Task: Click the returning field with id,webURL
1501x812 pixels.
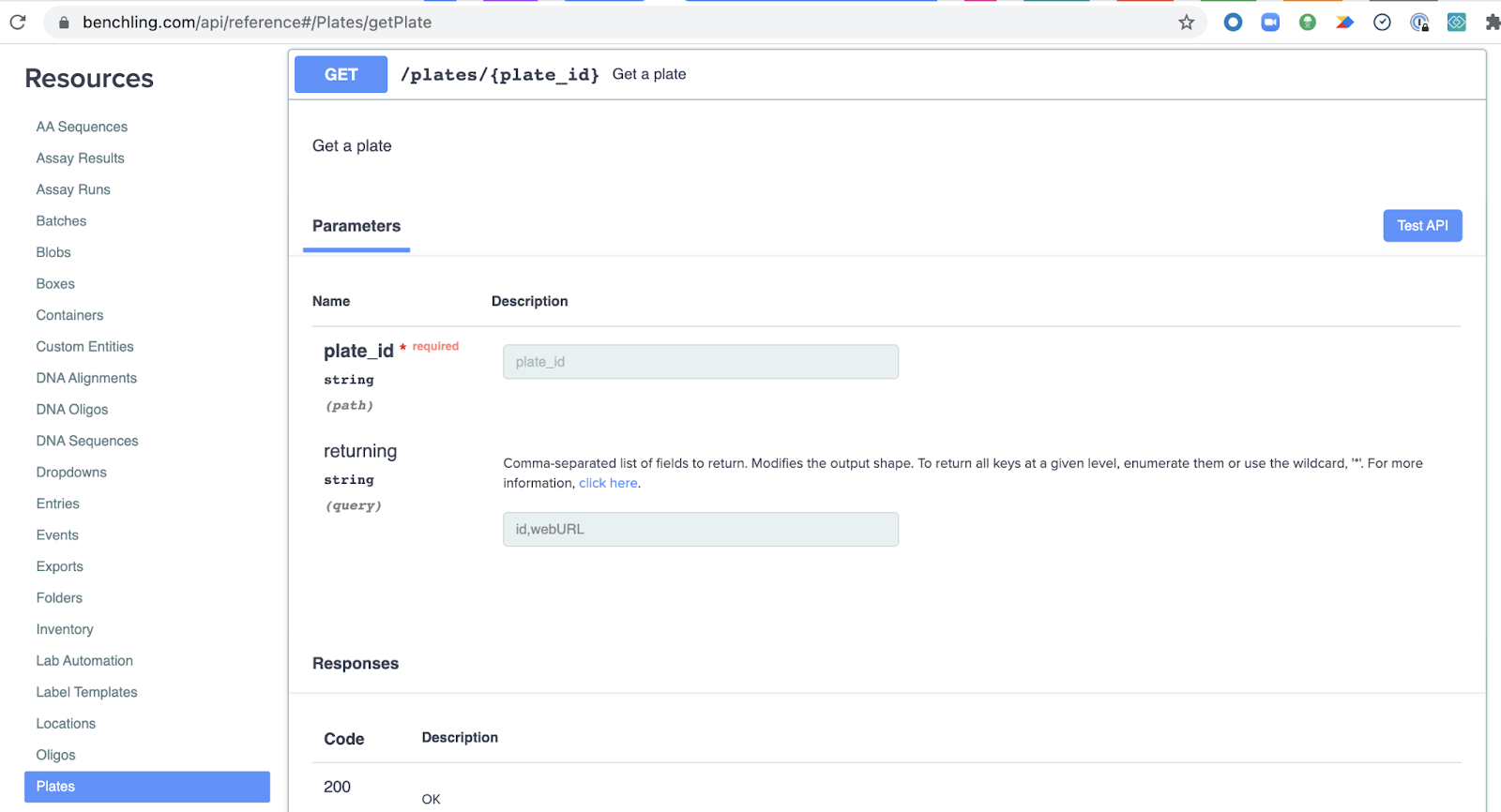Action: (x=700, y=530)
